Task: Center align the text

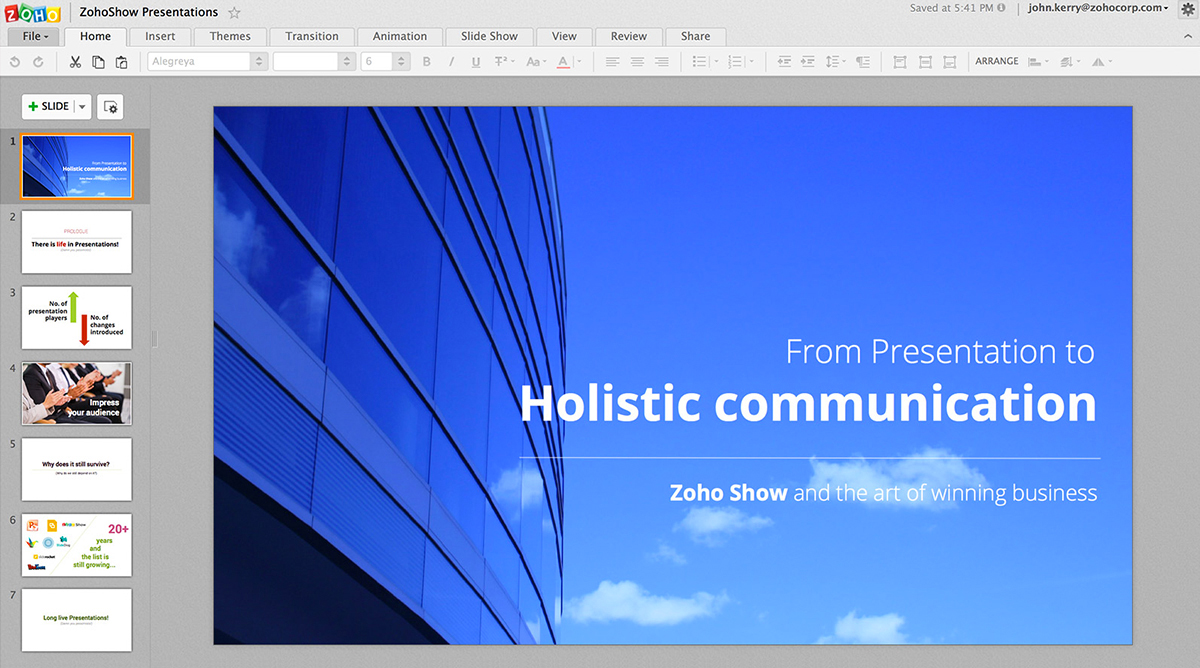Action: coord(637,62)
